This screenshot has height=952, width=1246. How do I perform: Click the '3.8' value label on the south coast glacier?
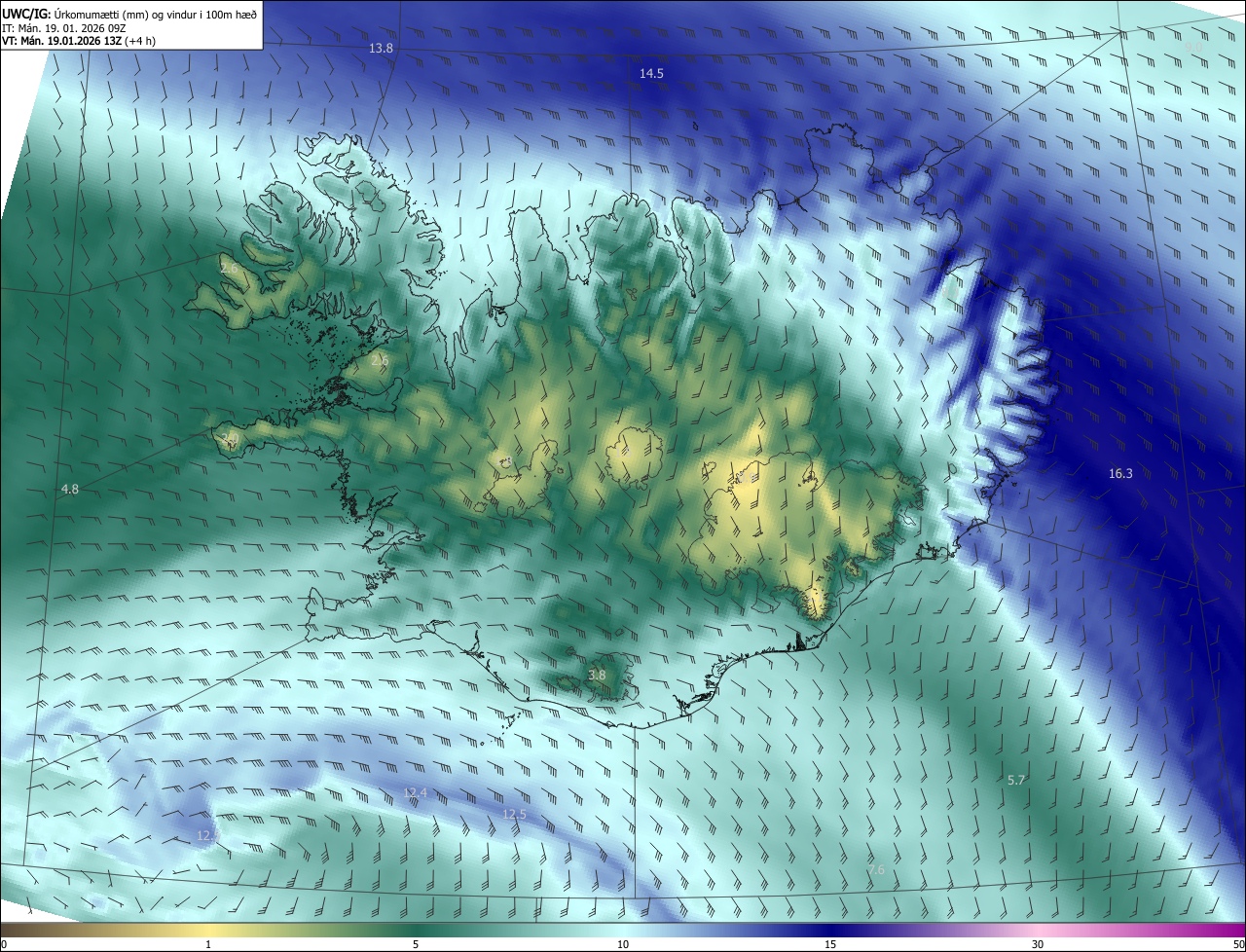coord(597,676)
